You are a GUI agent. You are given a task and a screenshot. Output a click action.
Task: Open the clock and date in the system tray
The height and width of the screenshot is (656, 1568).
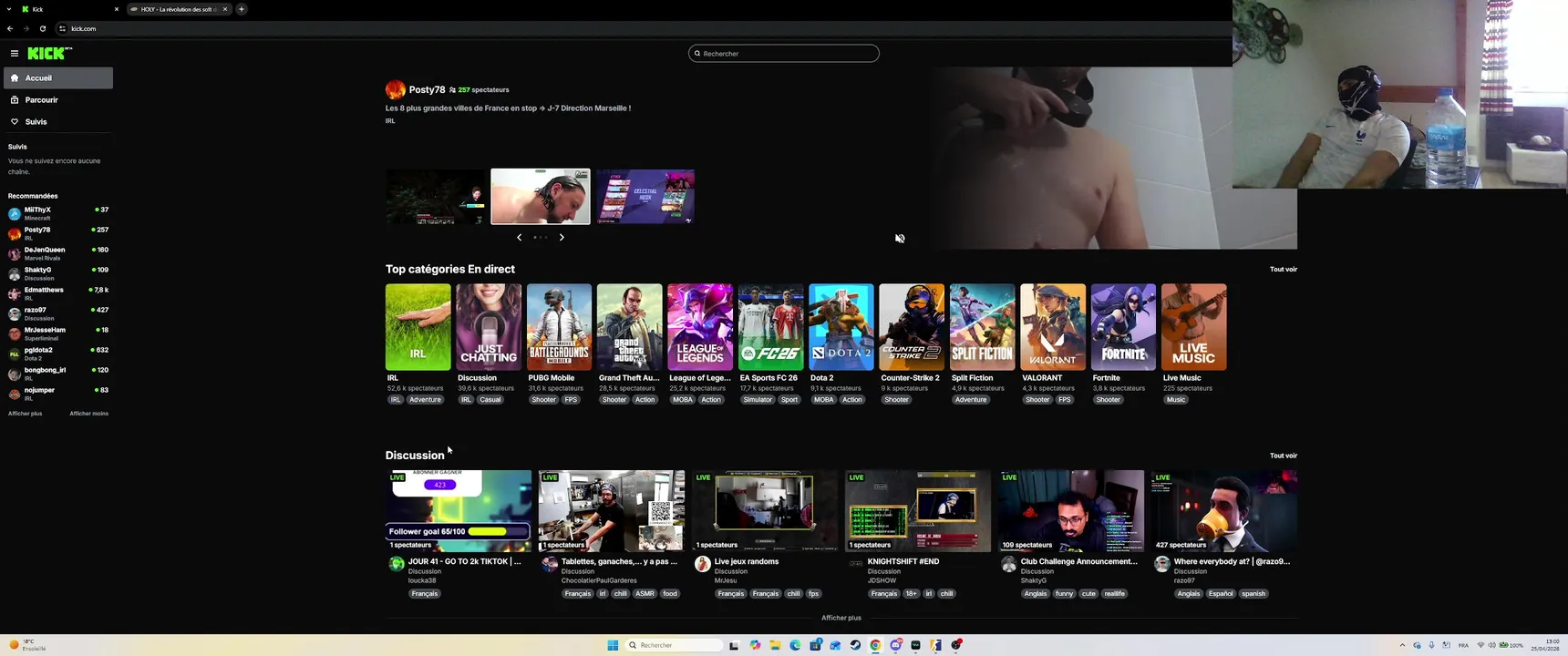point(1545,645)
